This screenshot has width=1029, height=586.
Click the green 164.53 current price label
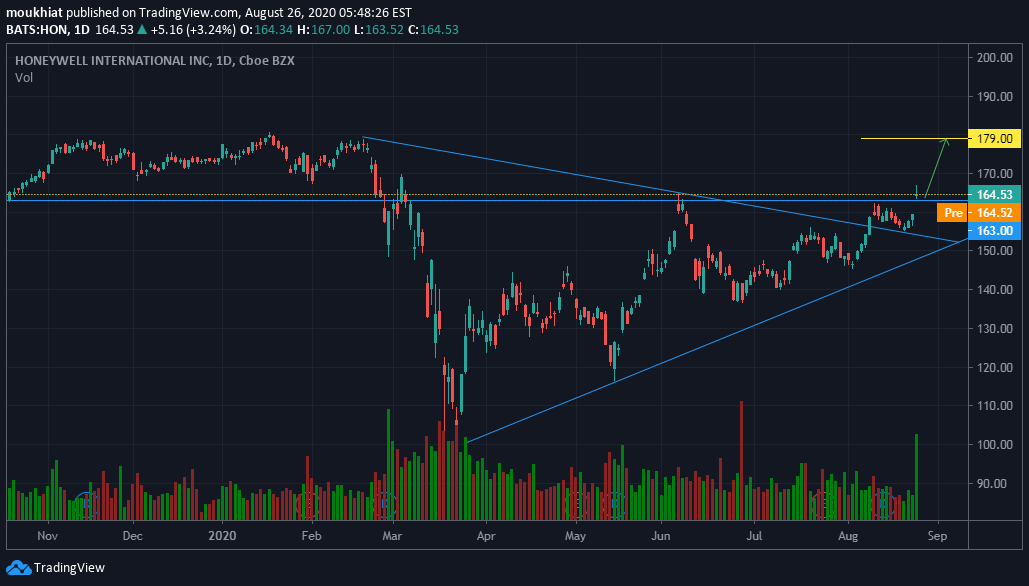tap(995, 194)
